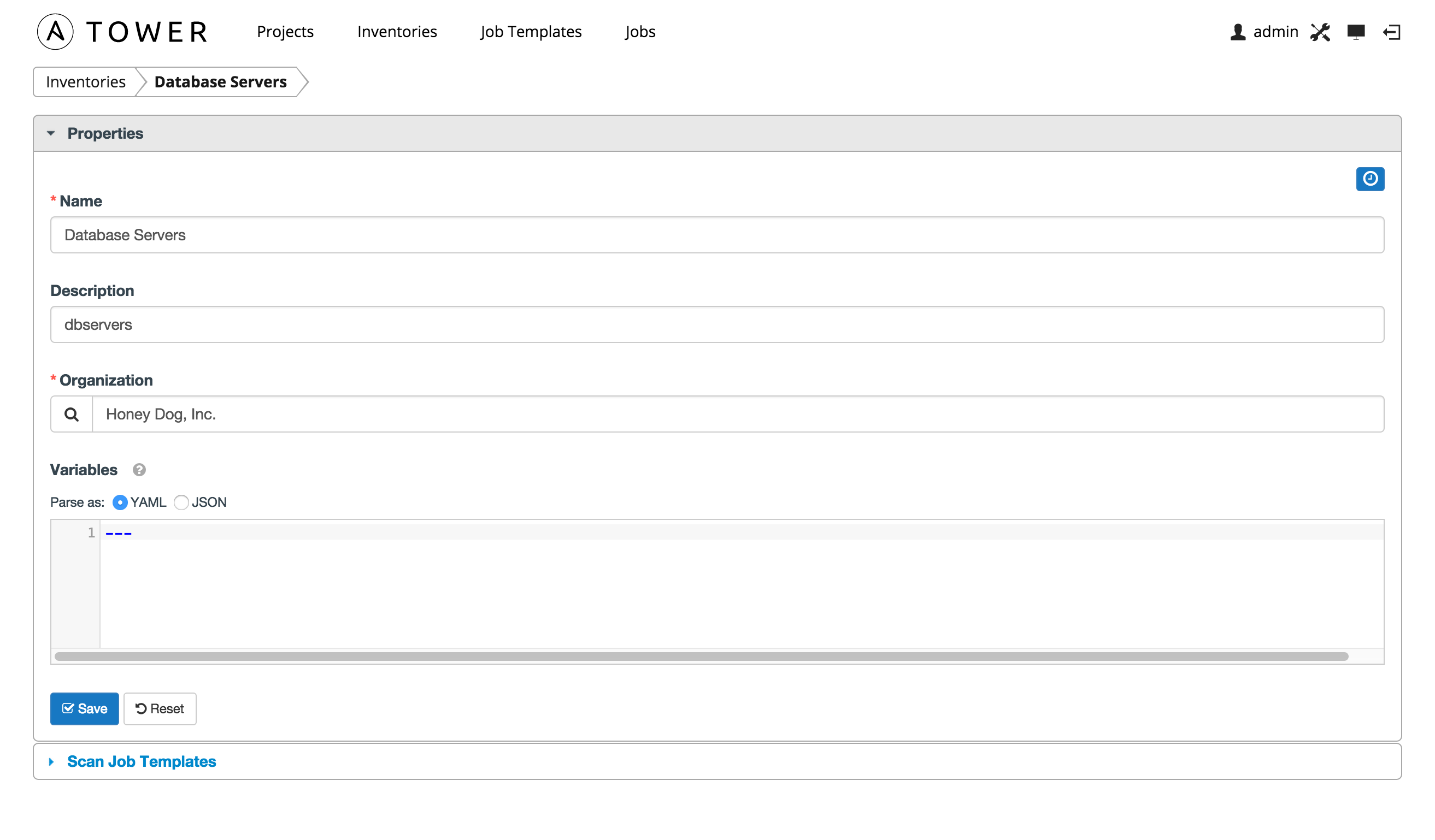Open the monitor portal icon
This screenshot has width=1435, height=840.
click(1356, 32)
